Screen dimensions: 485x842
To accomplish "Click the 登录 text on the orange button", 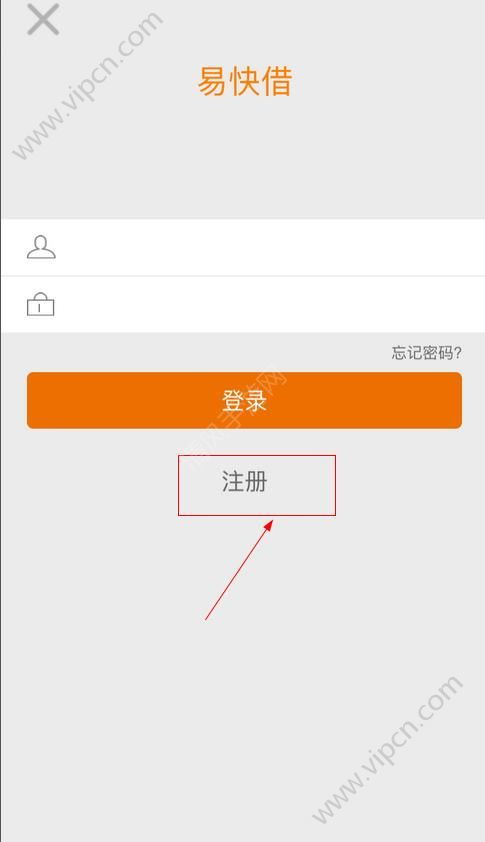I will [244, 401].
